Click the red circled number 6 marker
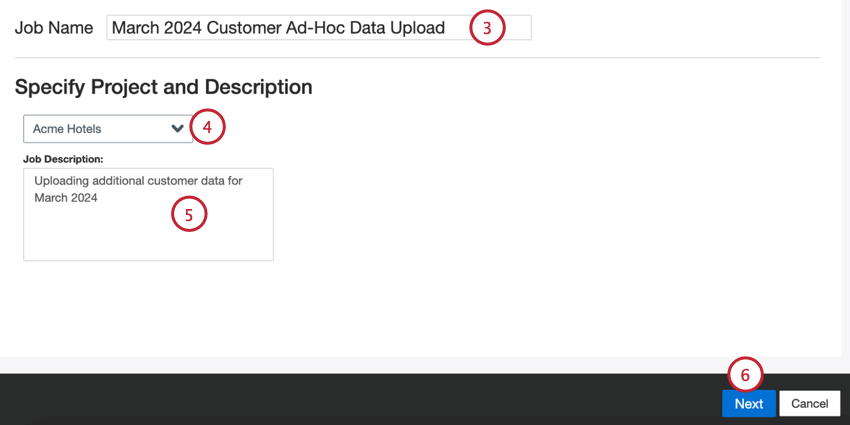The image size is (850, 425). point(745,375)
